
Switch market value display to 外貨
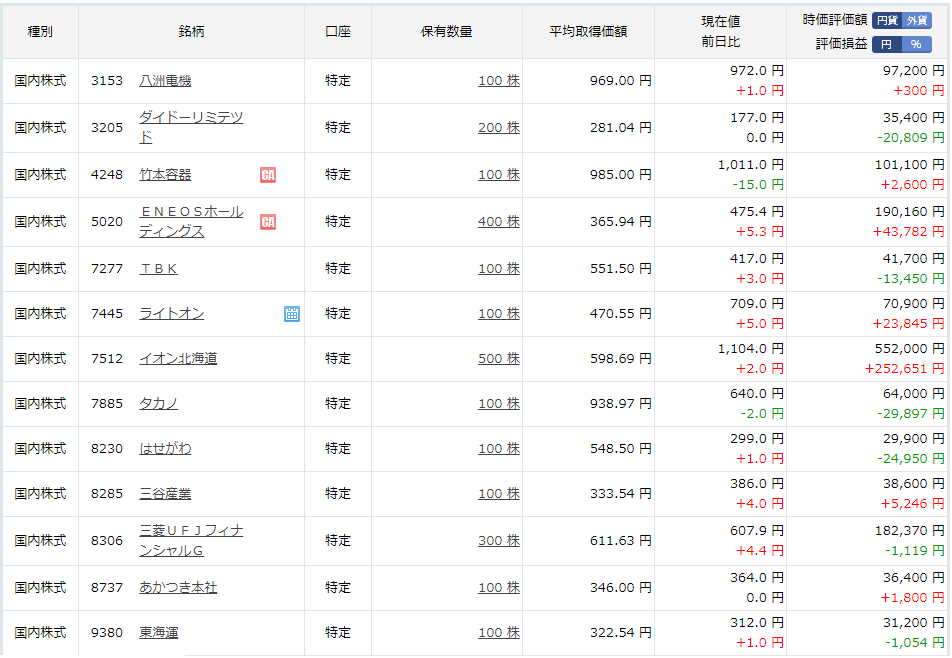917,20
